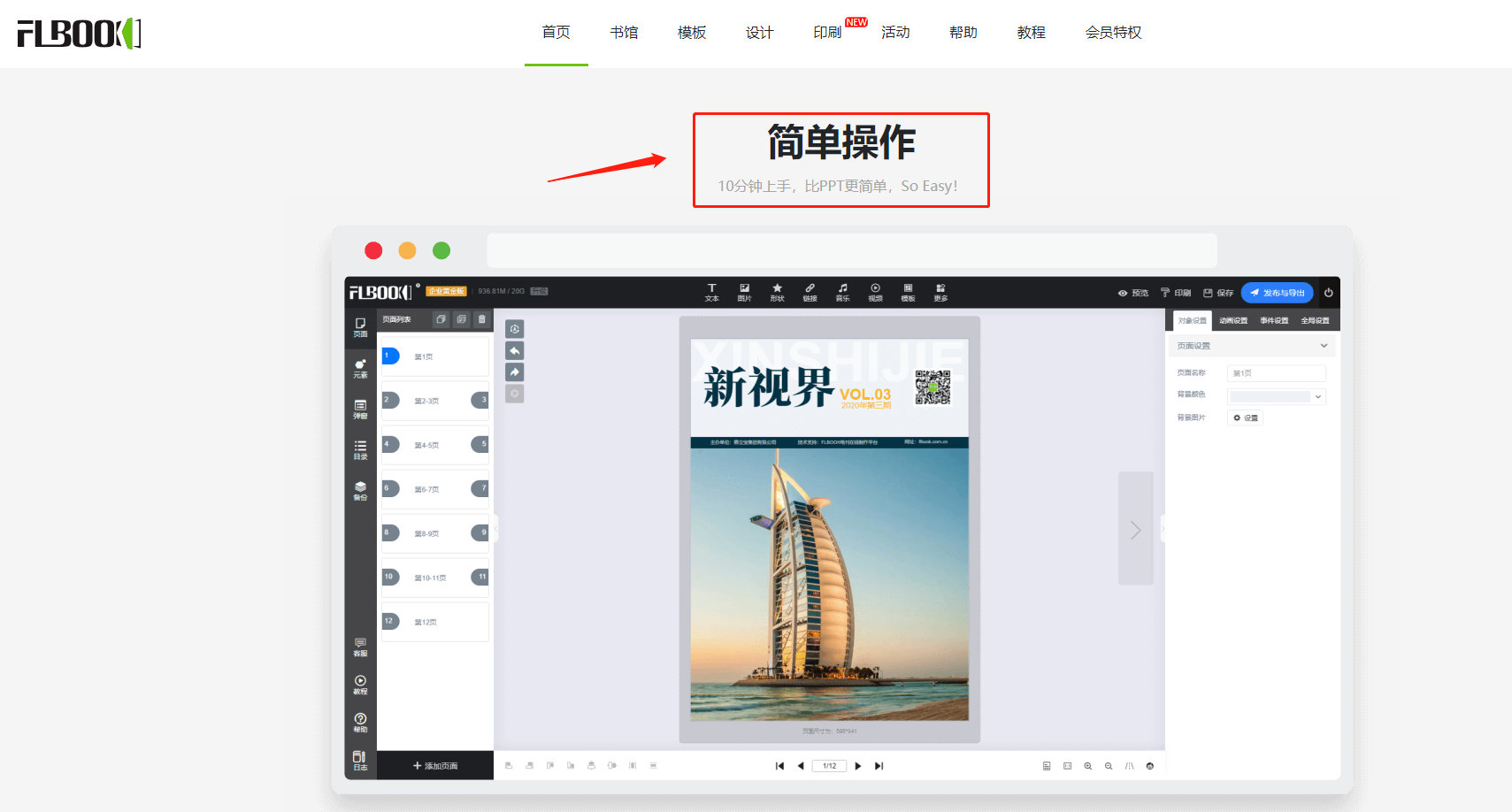Image resolution: width=1512 pixels, height=812 pixels.
Task: Click the FLBOOK logo in the site header
Action: pyautogui.click(x=80, y=34)
